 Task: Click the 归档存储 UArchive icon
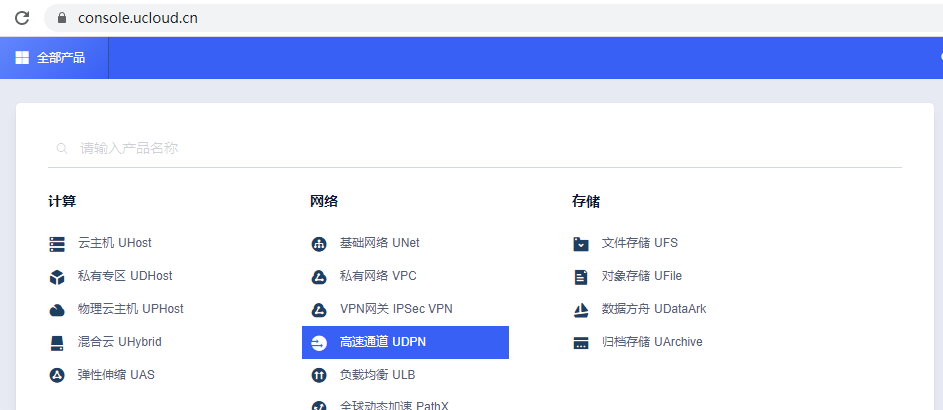point(581,343)
